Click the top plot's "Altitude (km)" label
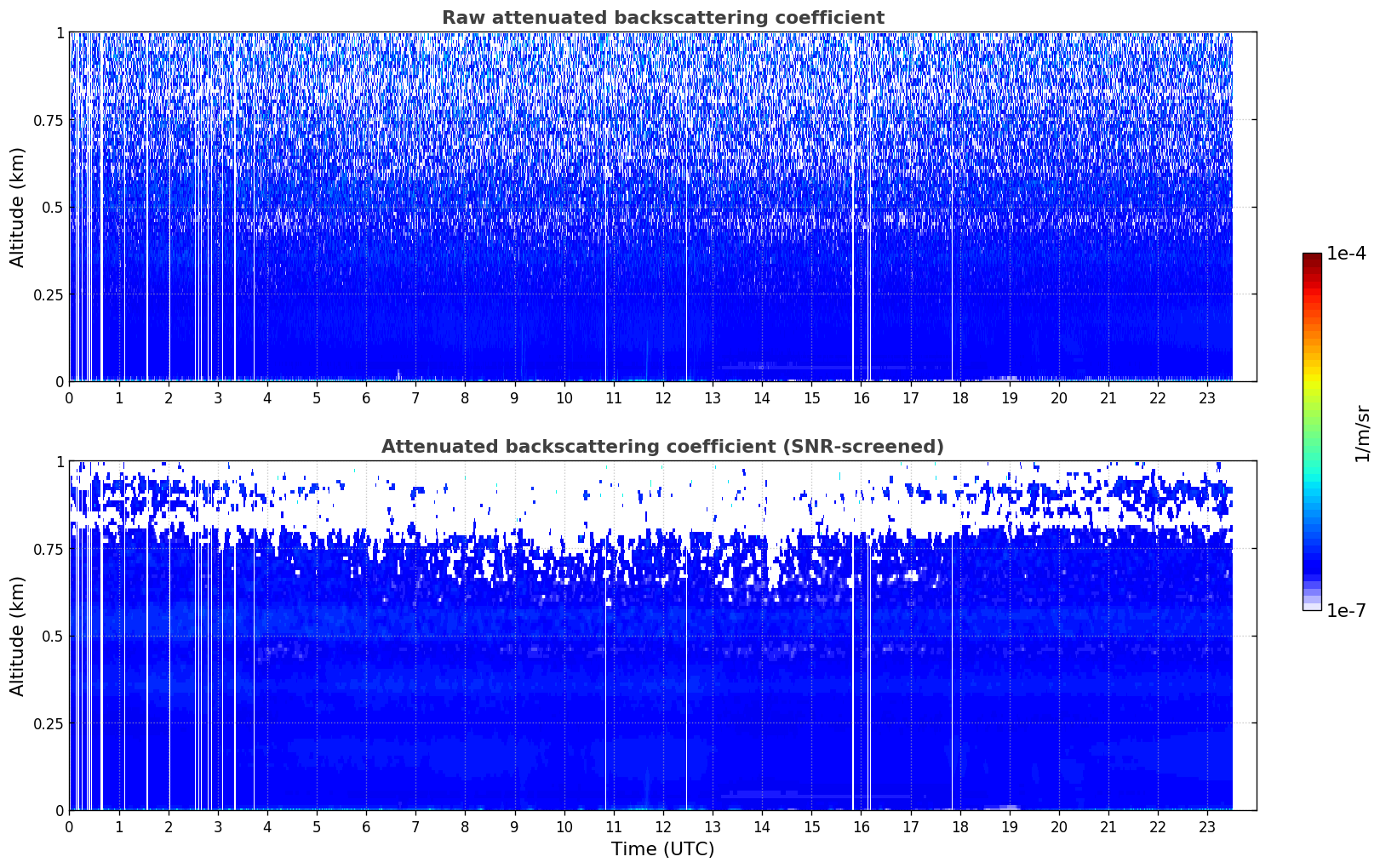Image resolution: width=1380 pixels, height=868 pixels. point(18,207)
